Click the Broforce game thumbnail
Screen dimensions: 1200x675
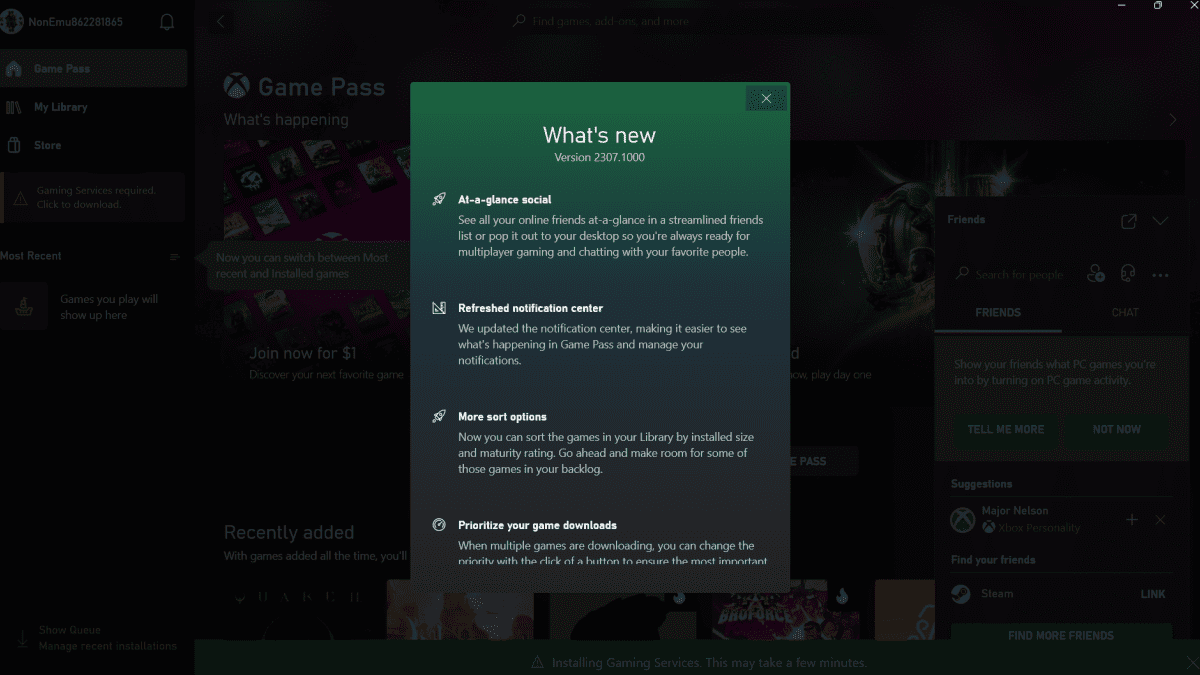pos(786,610)
